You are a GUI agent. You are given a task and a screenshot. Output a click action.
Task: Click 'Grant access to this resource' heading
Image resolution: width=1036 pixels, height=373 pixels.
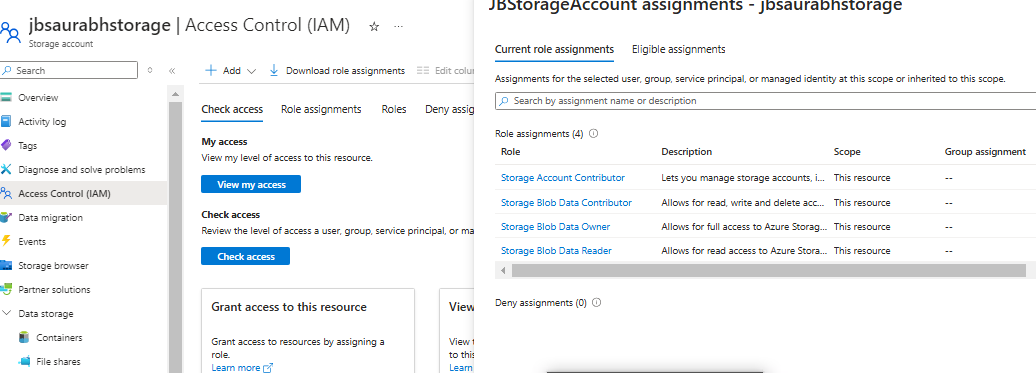coord(289,307)
